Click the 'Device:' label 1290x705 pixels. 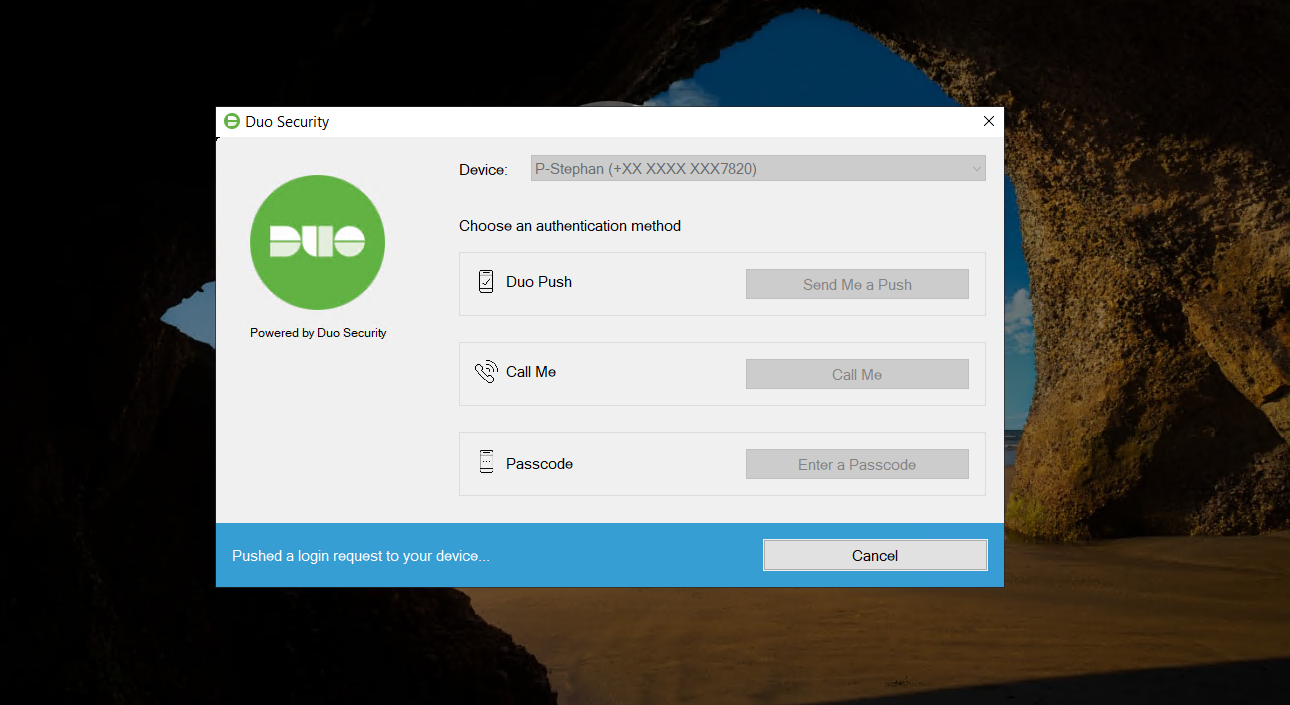[483, 170]
